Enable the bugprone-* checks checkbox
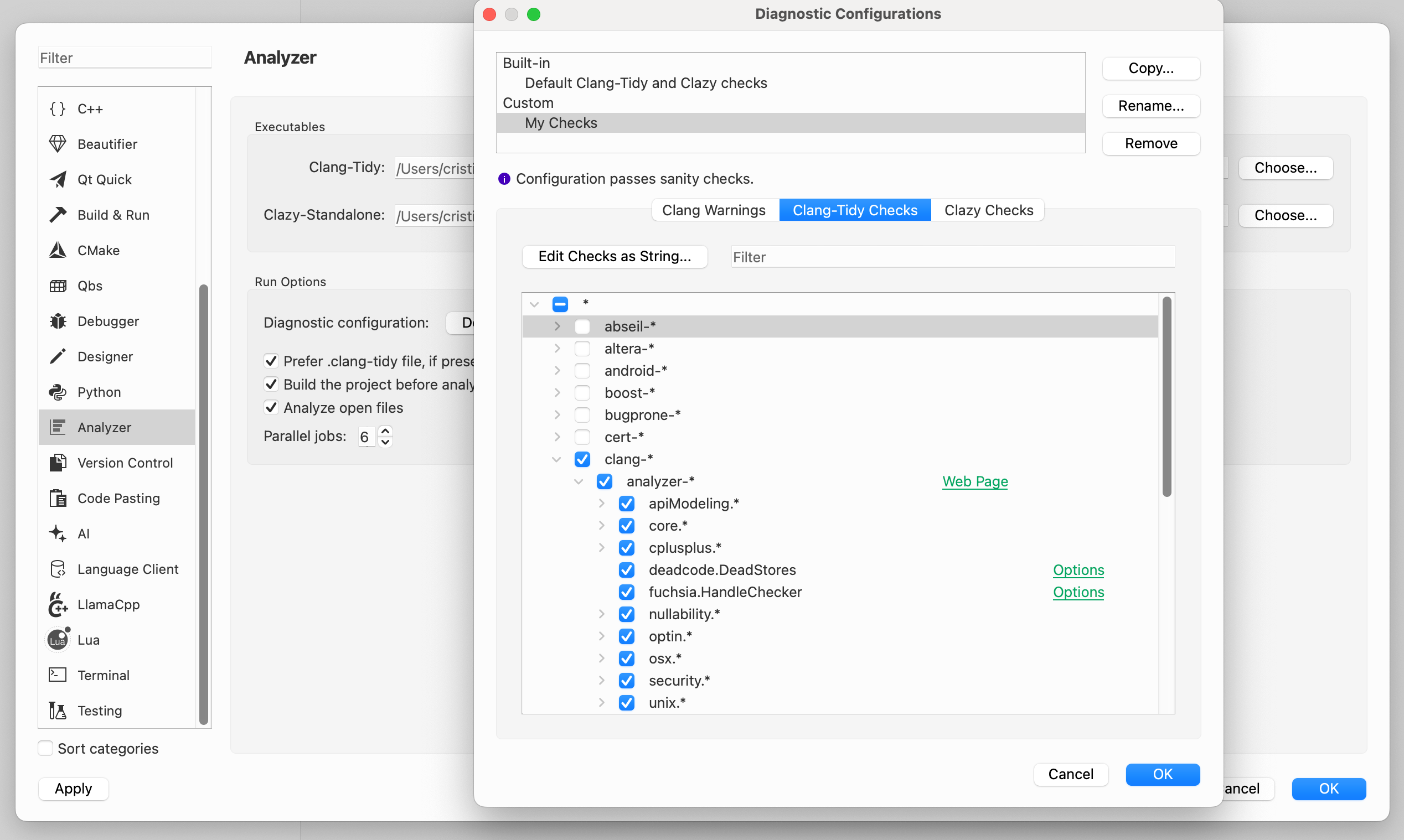1404x840 pixels. [582, 415]
